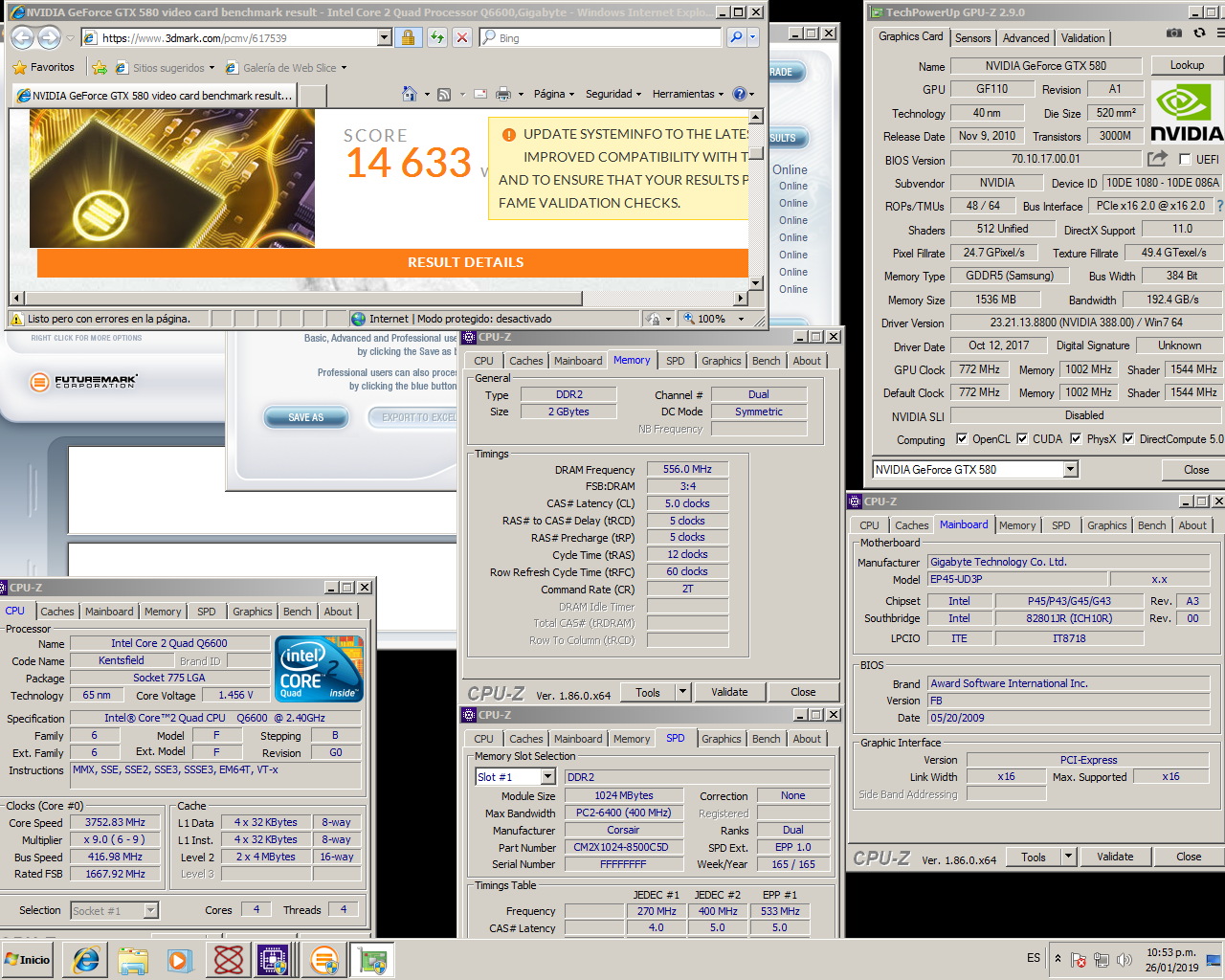Expand the address bar URL history dropdown
The image size is (1225, 980).
pos(385,37)
